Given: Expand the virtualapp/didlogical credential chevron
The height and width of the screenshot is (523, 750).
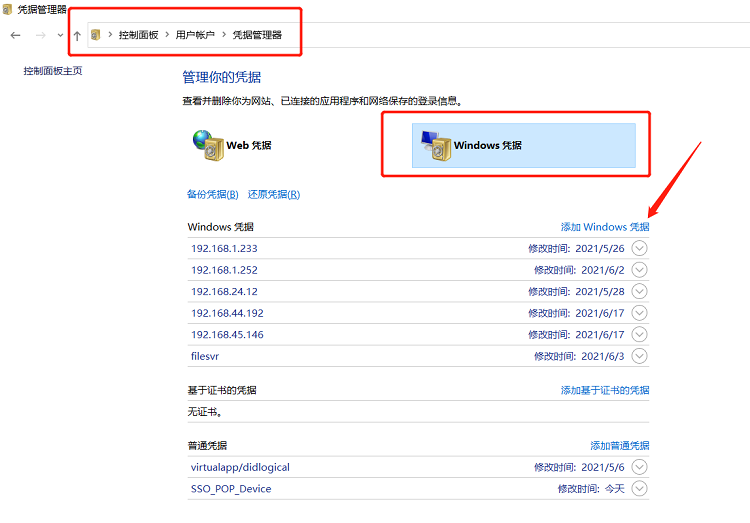Looking at the screenshot, I should click(x=640, y=467).
